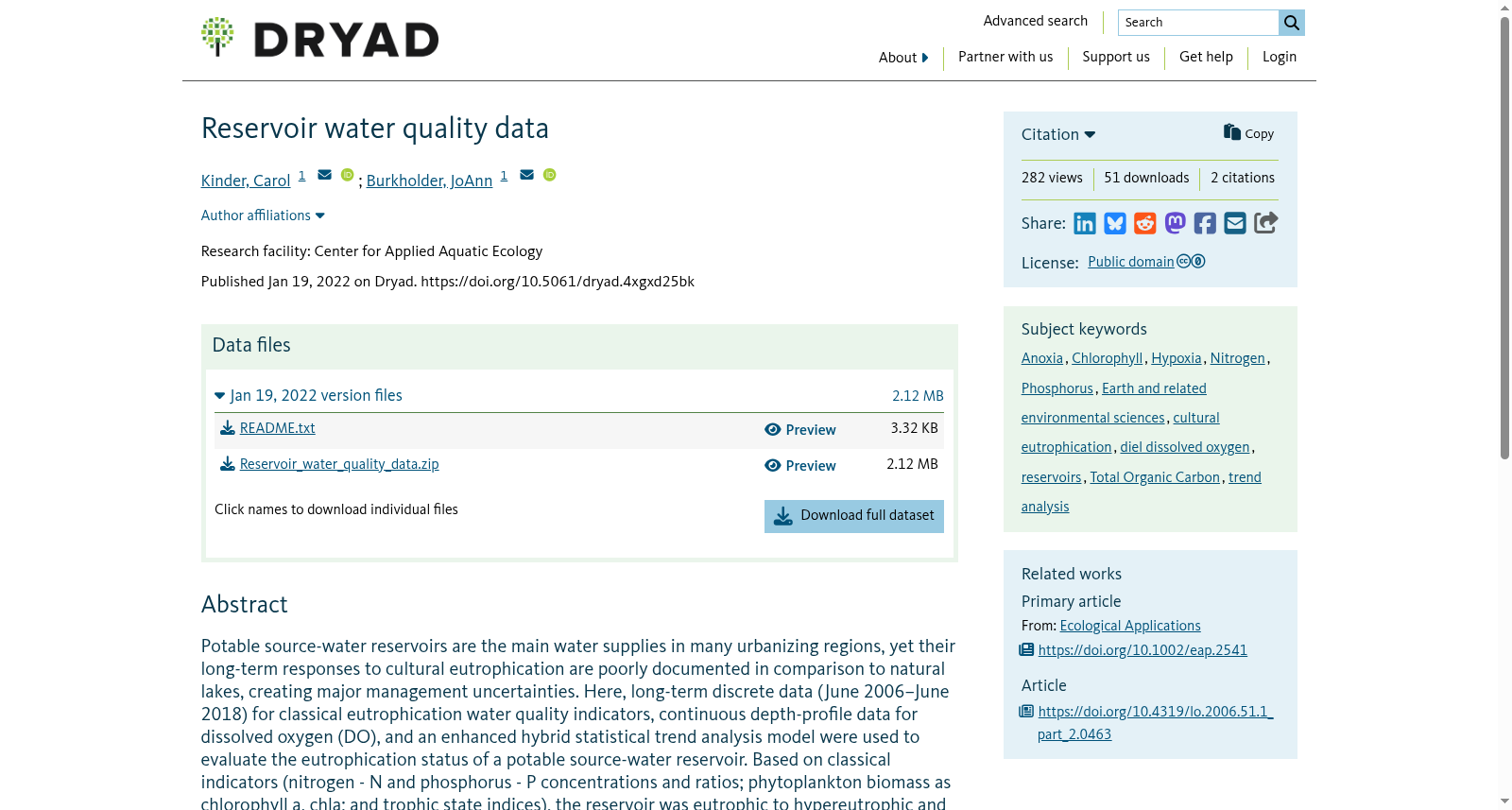This screenshot has width=1512, height=810.
Task: Open Advanced search
Action: pyautogui.click(x=1036, y=21)
